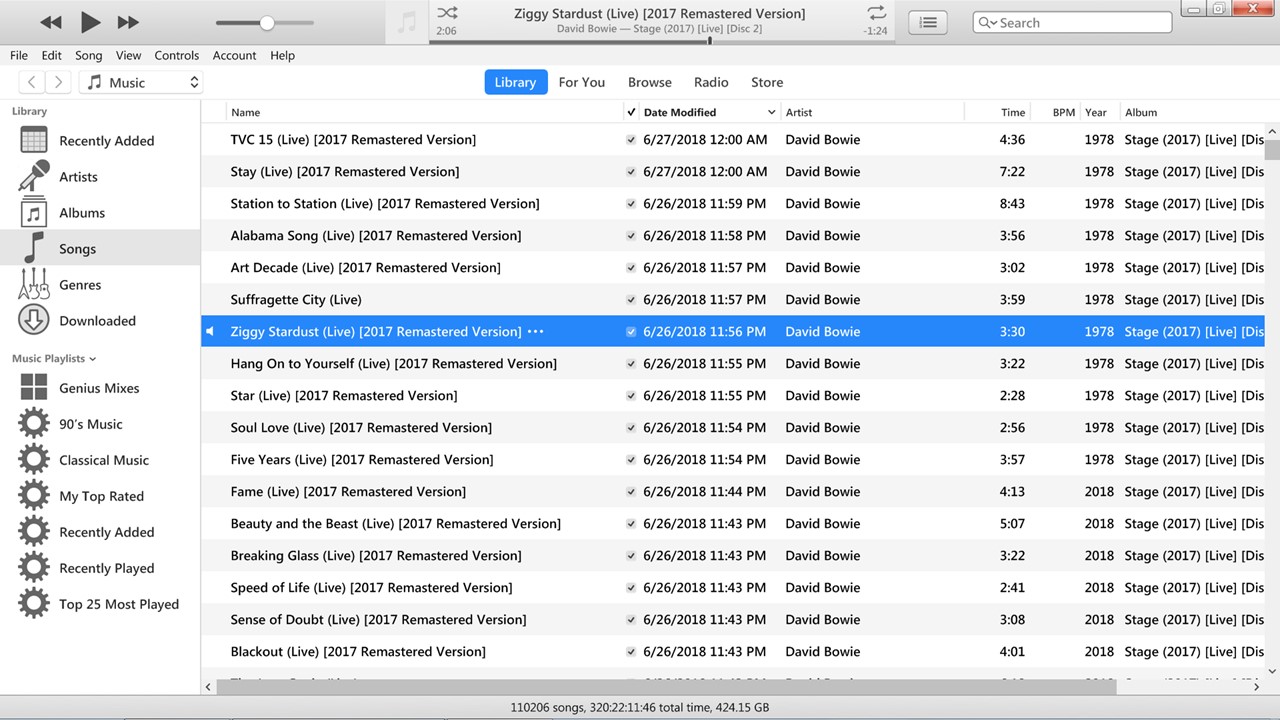Uncheck the Art Decade song checkbox
This screenshot has width=1280, height=720.
click(x=631, y=268)
